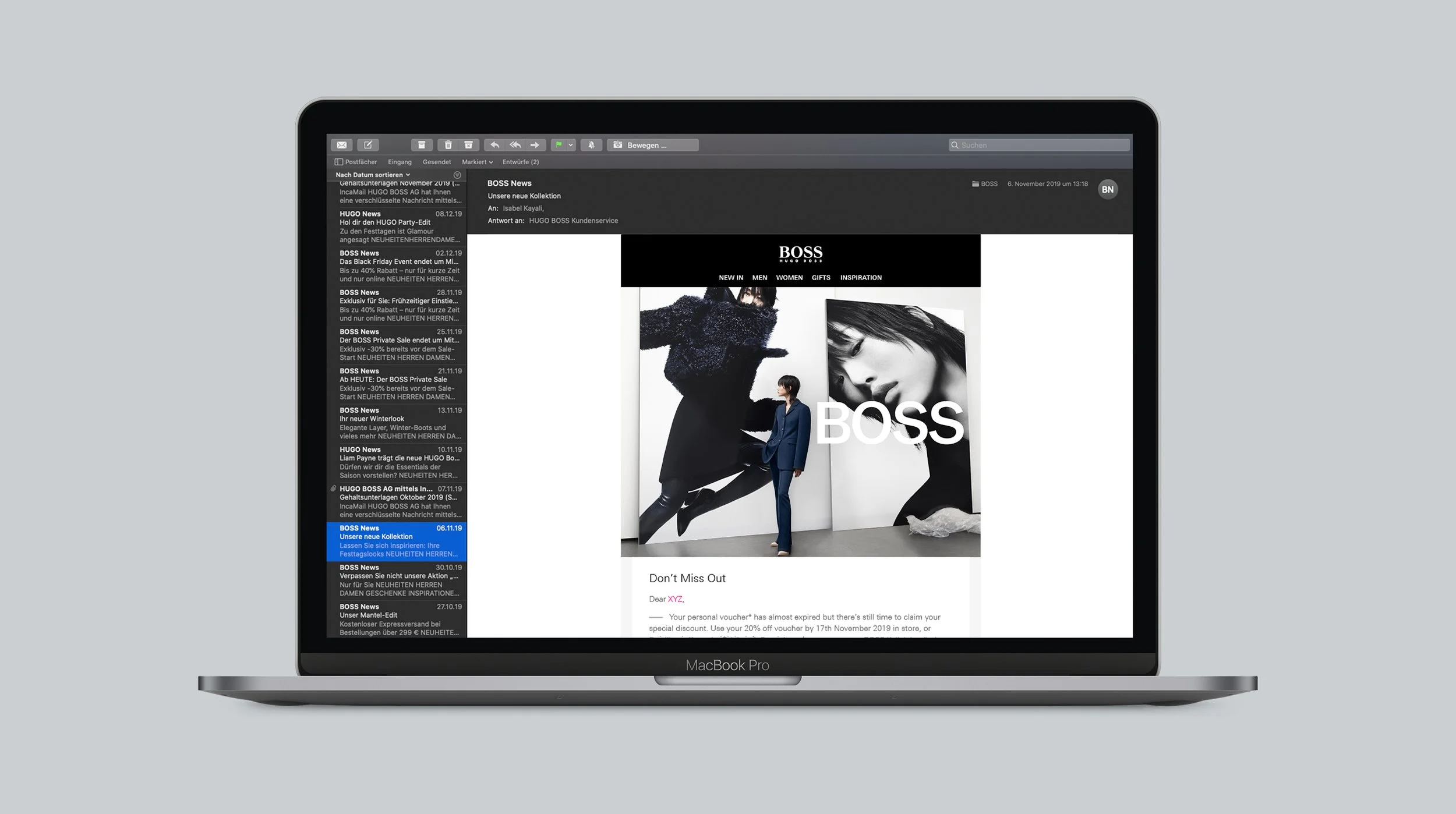Viewport: 1456px width, 814px height.
Task: Click the Get Mail envelope icon
Action: click(x=342, y=145)
